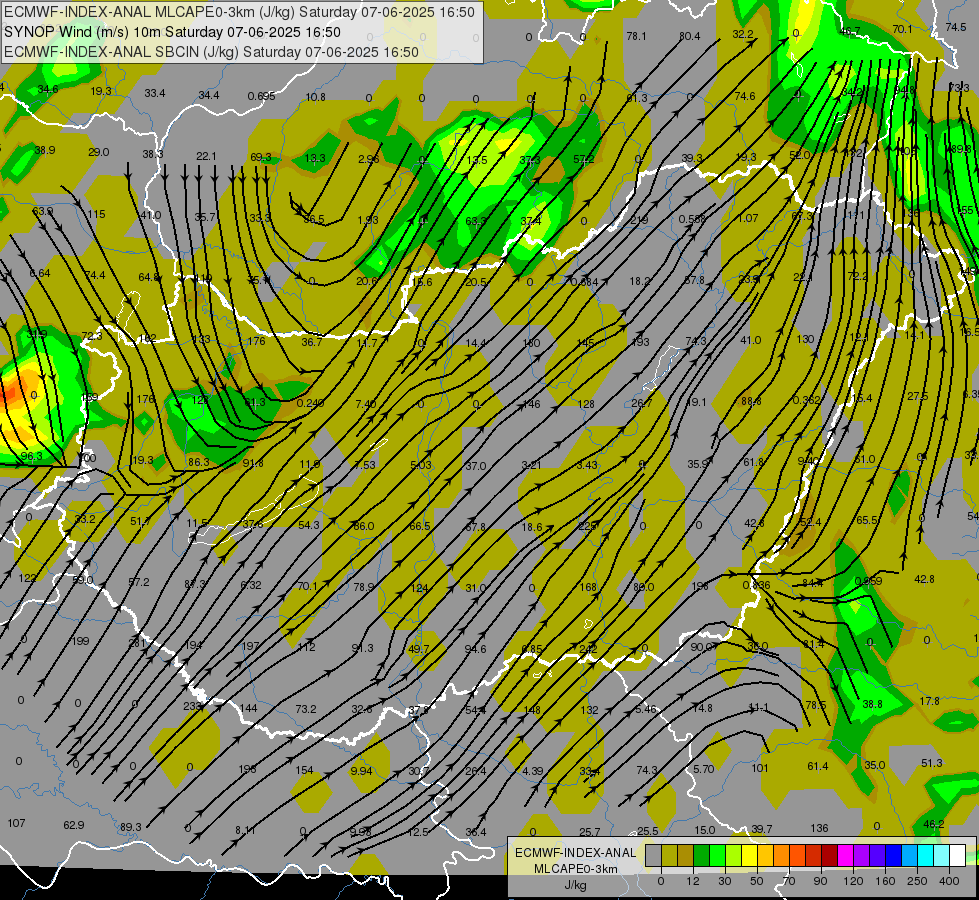Click the 38.8 value in green area
Image resolution: width=979 pixels, height=900 pixels.
tap(872, 704)
